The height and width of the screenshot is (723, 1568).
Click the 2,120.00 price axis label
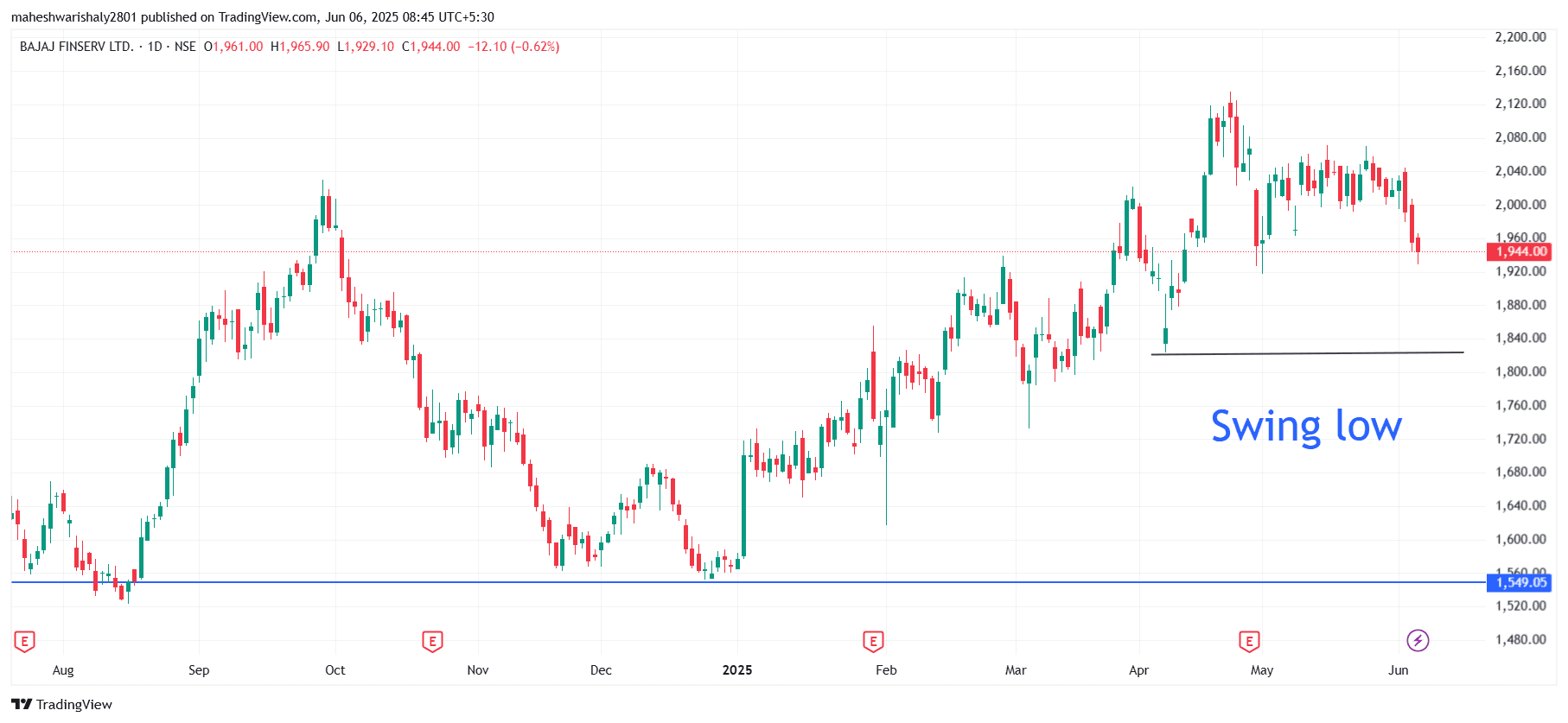pyautogui.click(x=1520, y=104)
